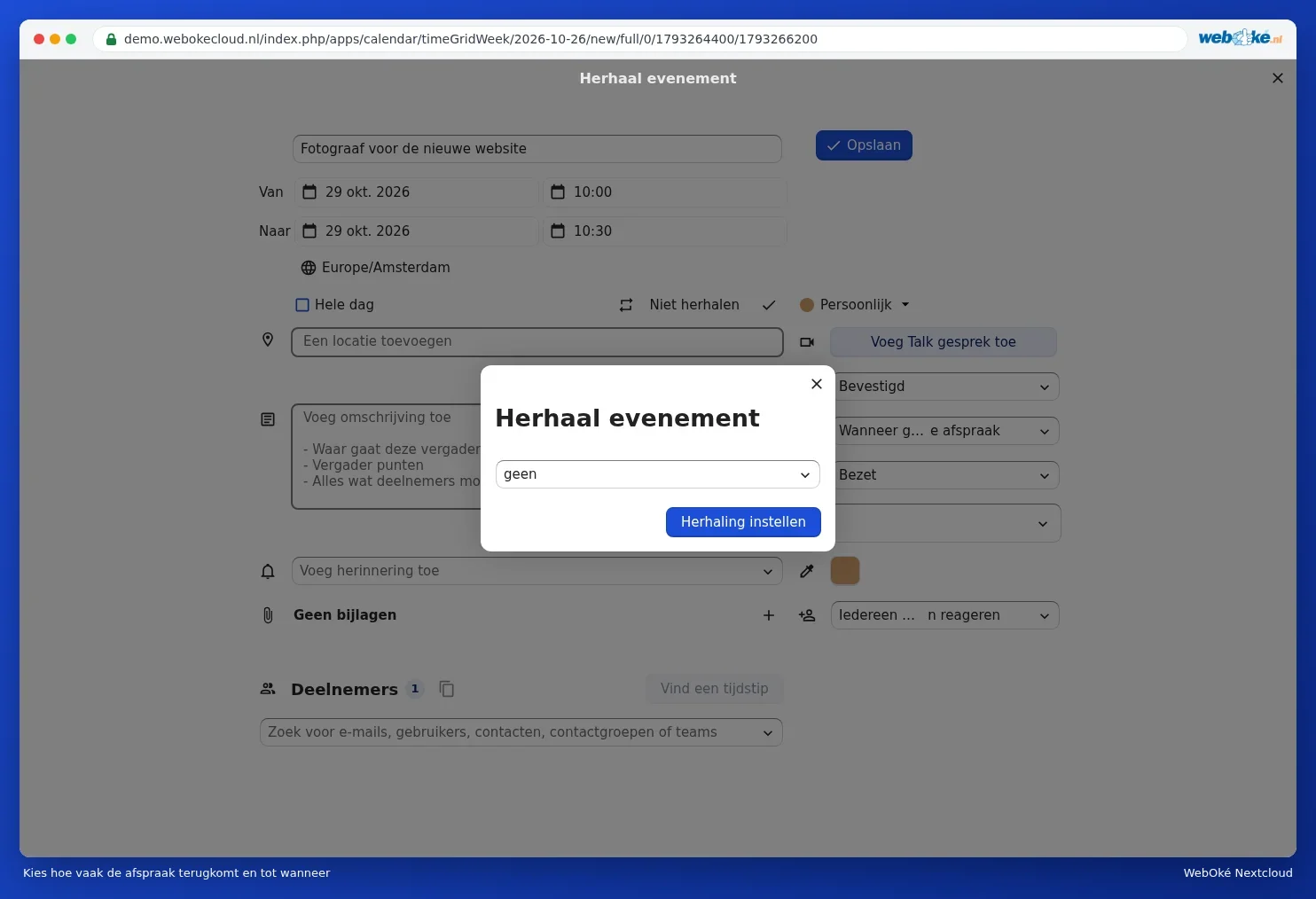The height and width of the screenshot is (899, 1316).
Task: Click the video camera icon
Action: (x=807, y=342)
